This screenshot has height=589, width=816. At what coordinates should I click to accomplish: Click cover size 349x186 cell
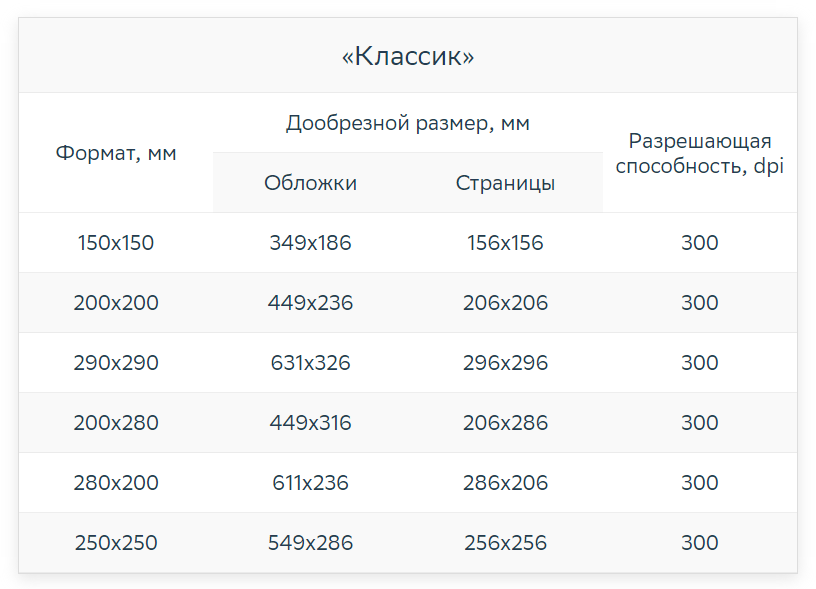tap(310, 243)
